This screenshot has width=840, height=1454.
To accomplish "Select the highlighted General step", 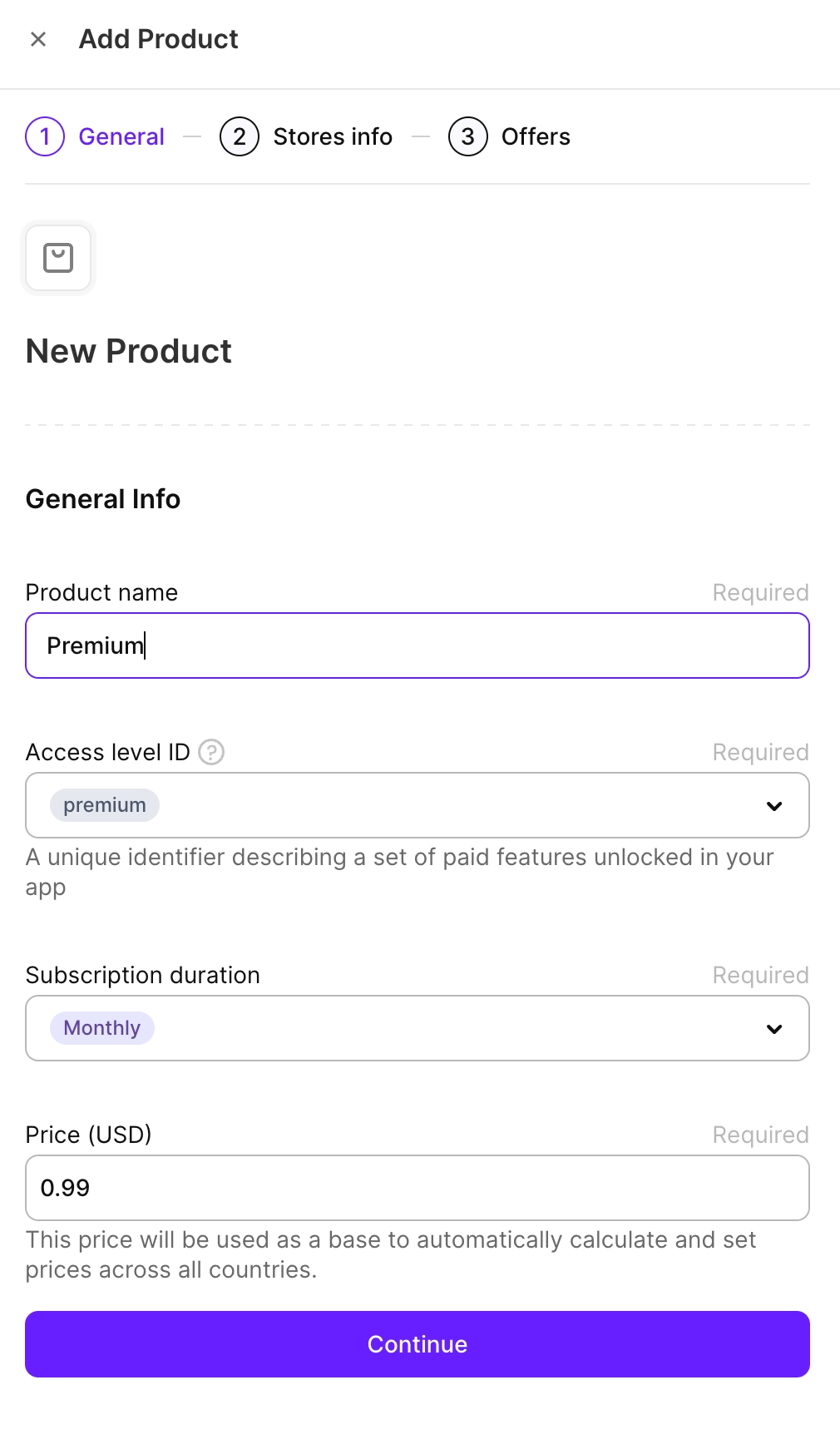I will pos(121,136).
